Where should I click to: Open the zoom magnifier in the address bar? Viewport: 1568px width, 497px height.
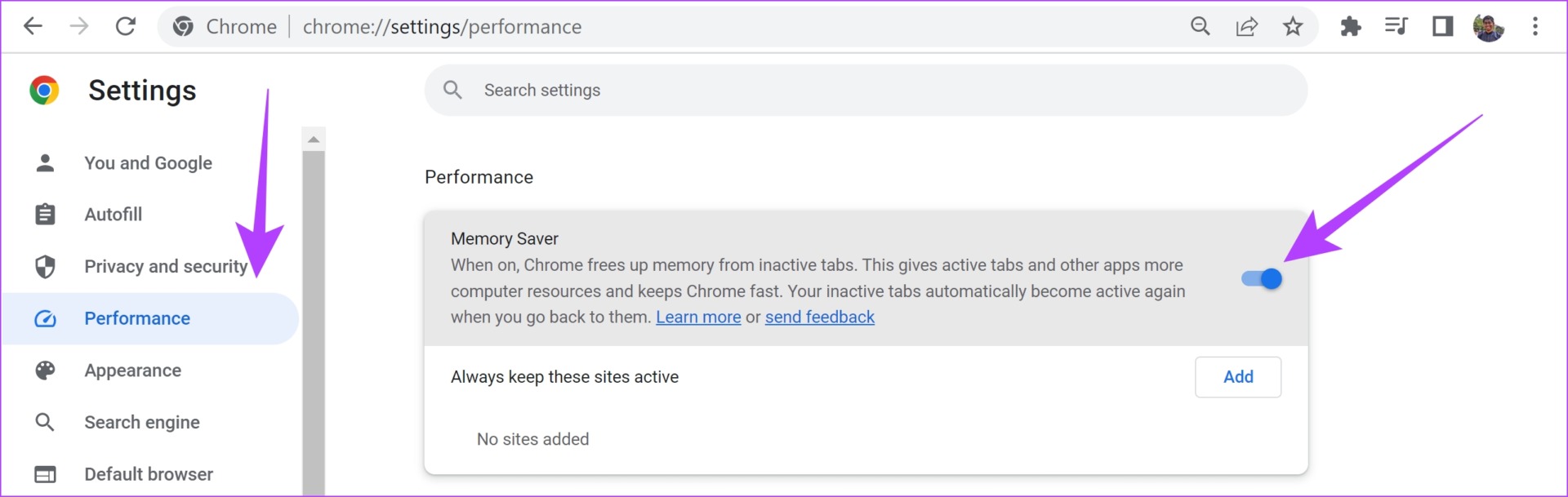[1200, 26]
